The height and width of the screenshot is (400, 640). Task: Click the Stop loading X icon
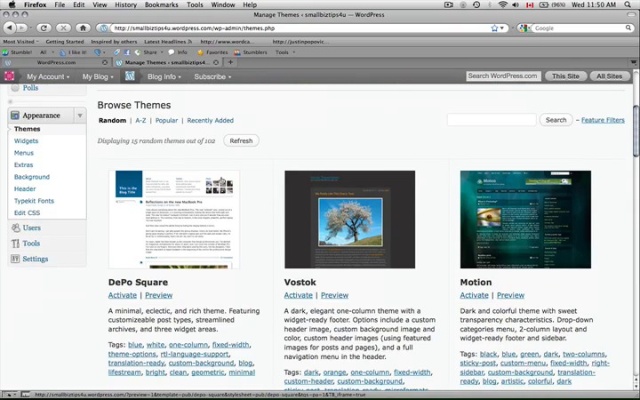coord(63,28)
